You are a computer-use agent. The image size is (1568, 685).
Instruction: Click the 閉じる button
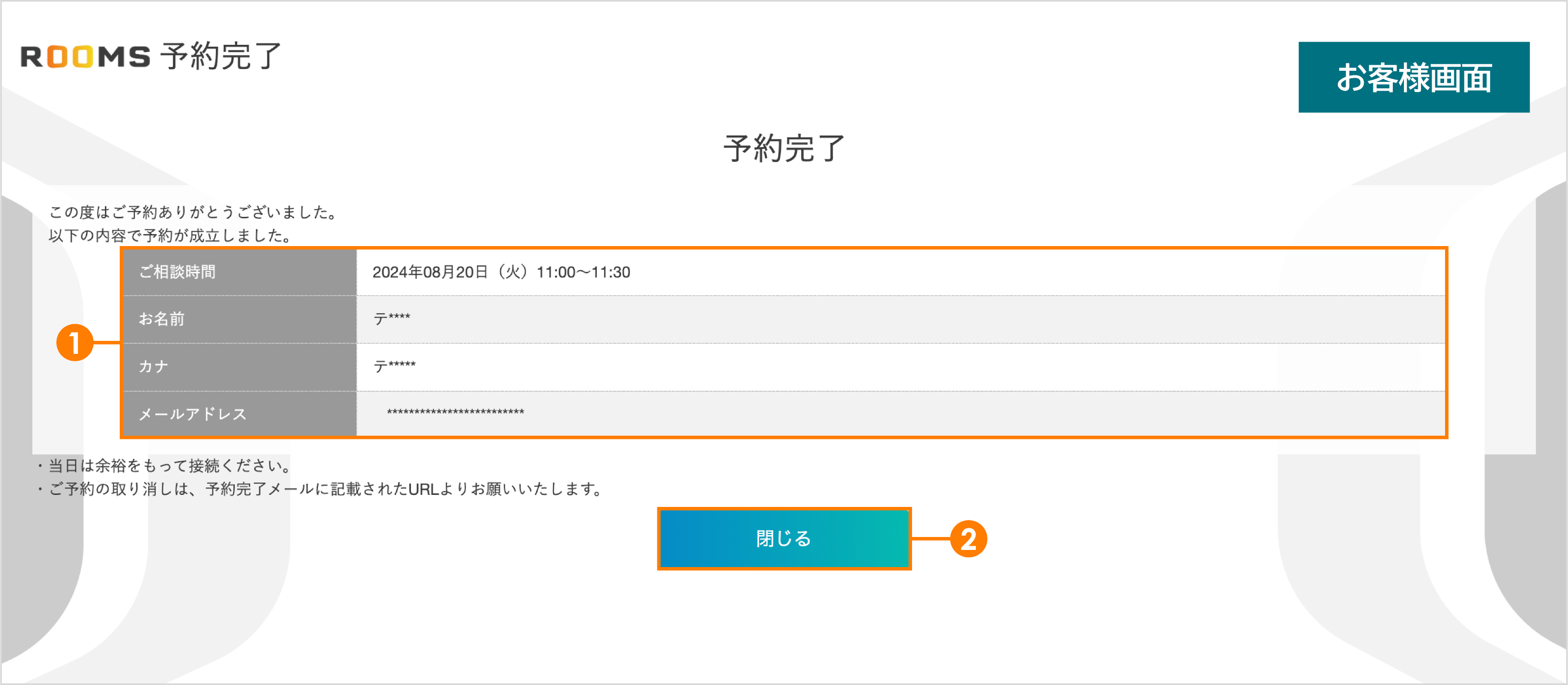[x=784, y=539]
